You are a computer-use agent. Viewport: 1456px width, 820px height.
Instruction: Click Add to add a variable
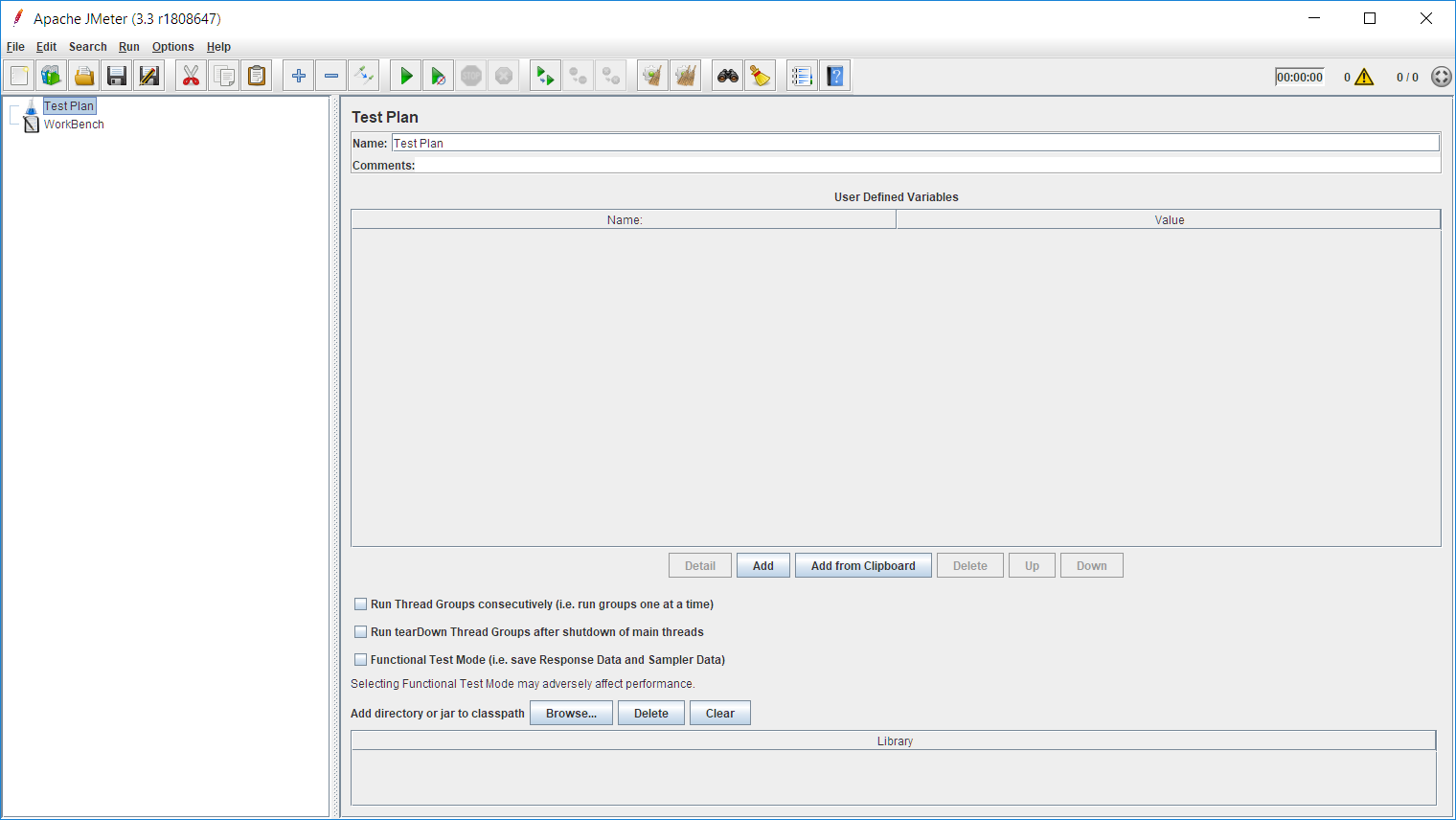[763, 566]
